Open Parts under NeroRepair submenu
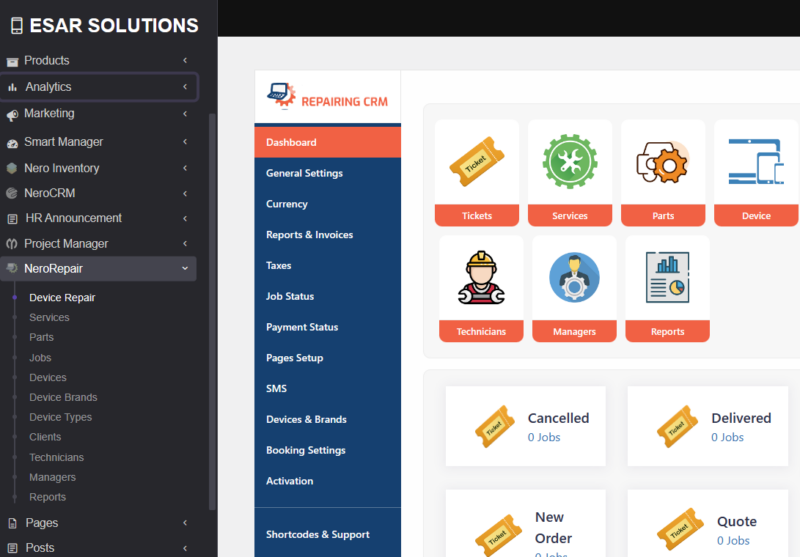 41,337
